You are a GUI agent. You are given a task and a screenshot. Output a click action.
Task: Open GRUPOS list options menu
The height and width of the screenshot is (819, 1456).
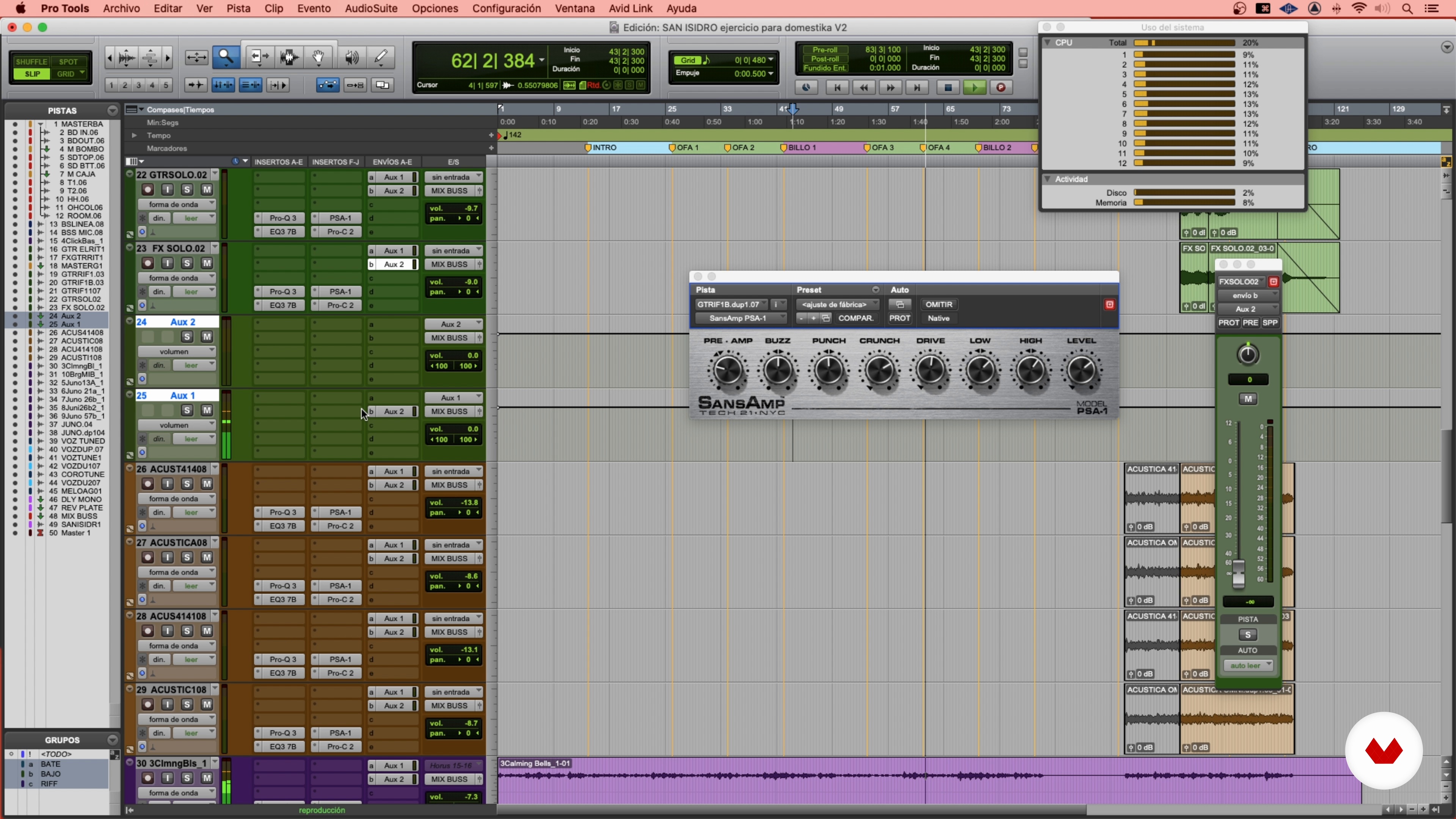(113, 740)
